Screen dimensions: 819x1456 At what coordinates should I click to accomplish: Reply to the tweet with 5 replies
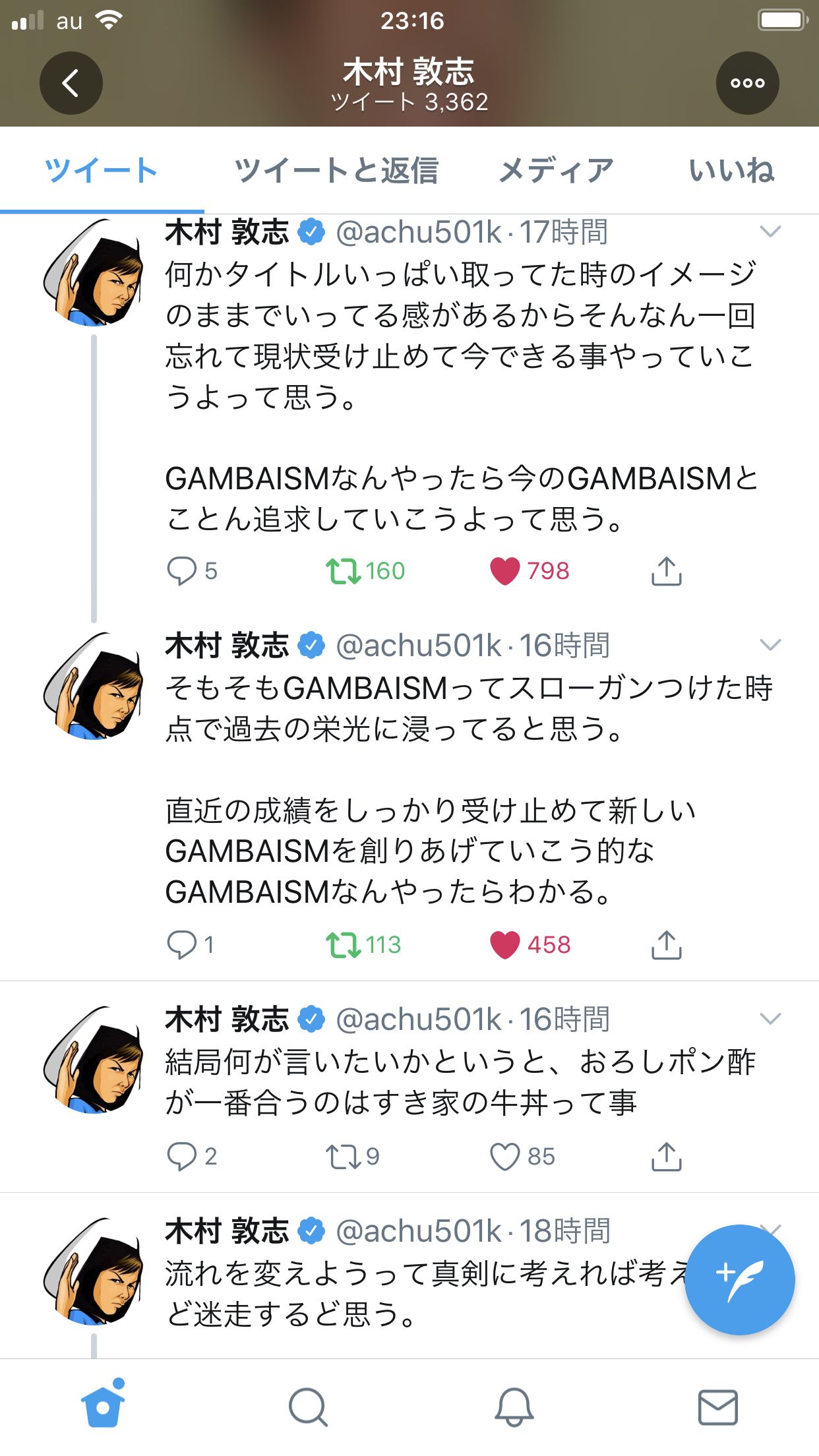pos(182,571)
